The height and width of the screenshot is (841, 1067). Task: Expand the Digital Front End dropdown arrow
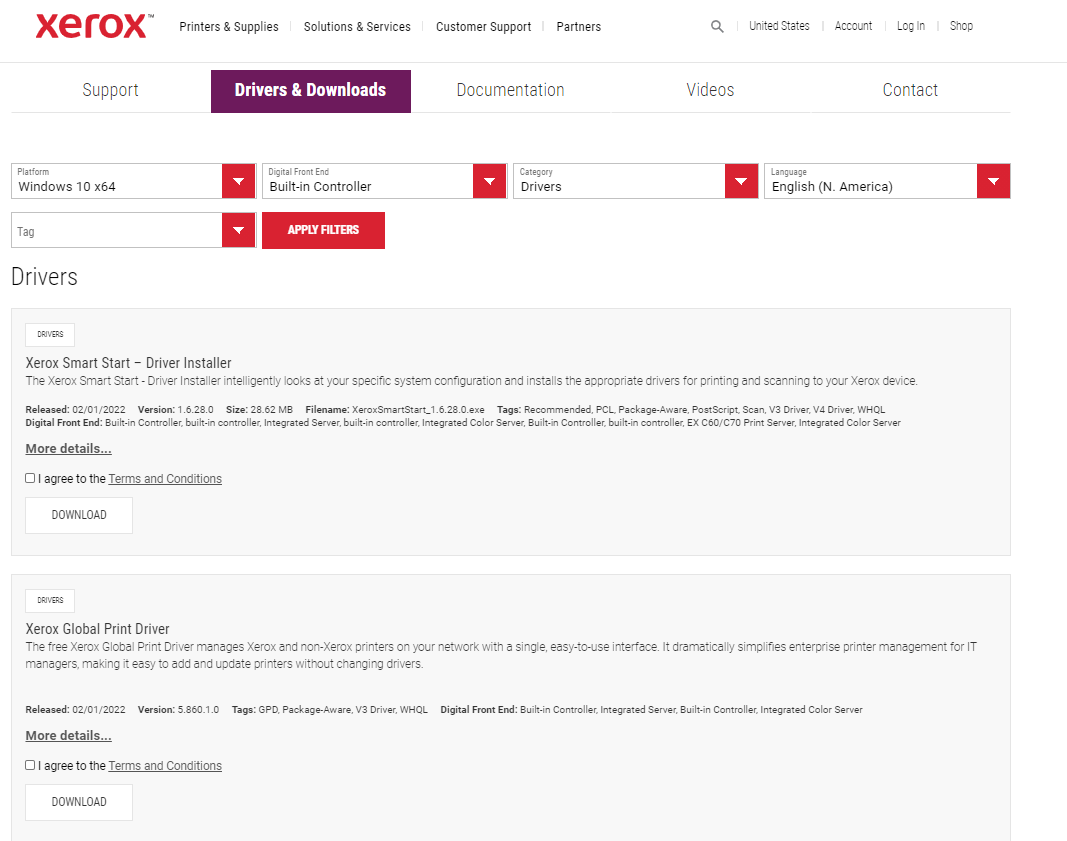pos(489,181)
